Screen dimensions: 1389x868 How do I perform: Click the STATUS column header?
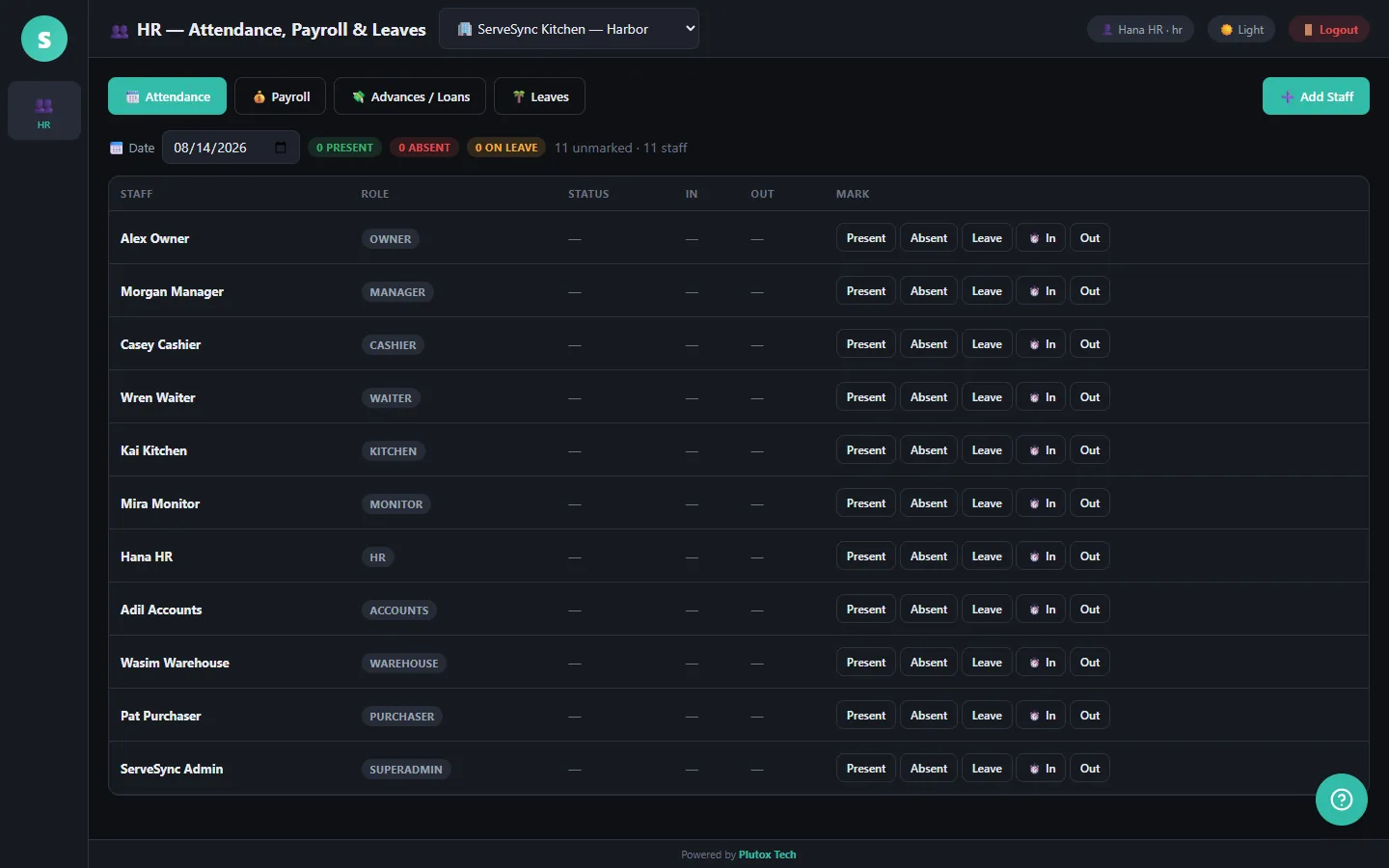point(588,194)
